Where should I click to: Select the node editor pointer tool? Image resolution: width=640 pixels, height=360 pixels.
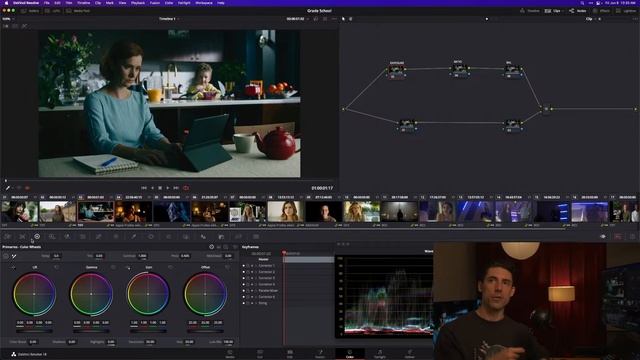(x=343, y=19)
